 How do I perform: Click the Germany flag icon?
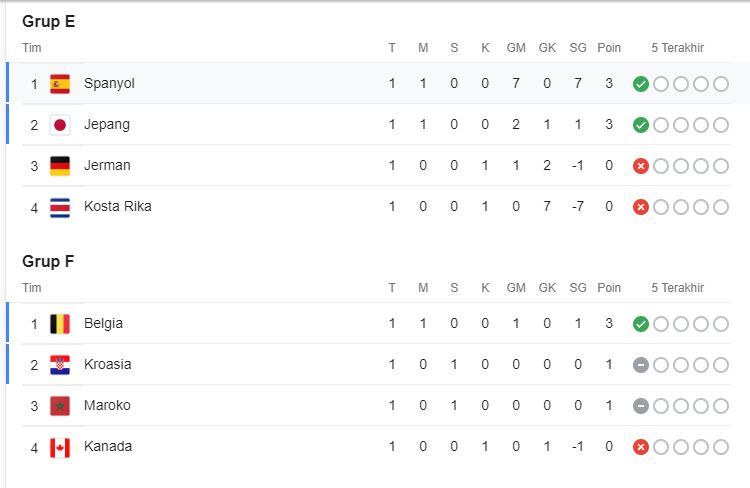coord(60,166)
